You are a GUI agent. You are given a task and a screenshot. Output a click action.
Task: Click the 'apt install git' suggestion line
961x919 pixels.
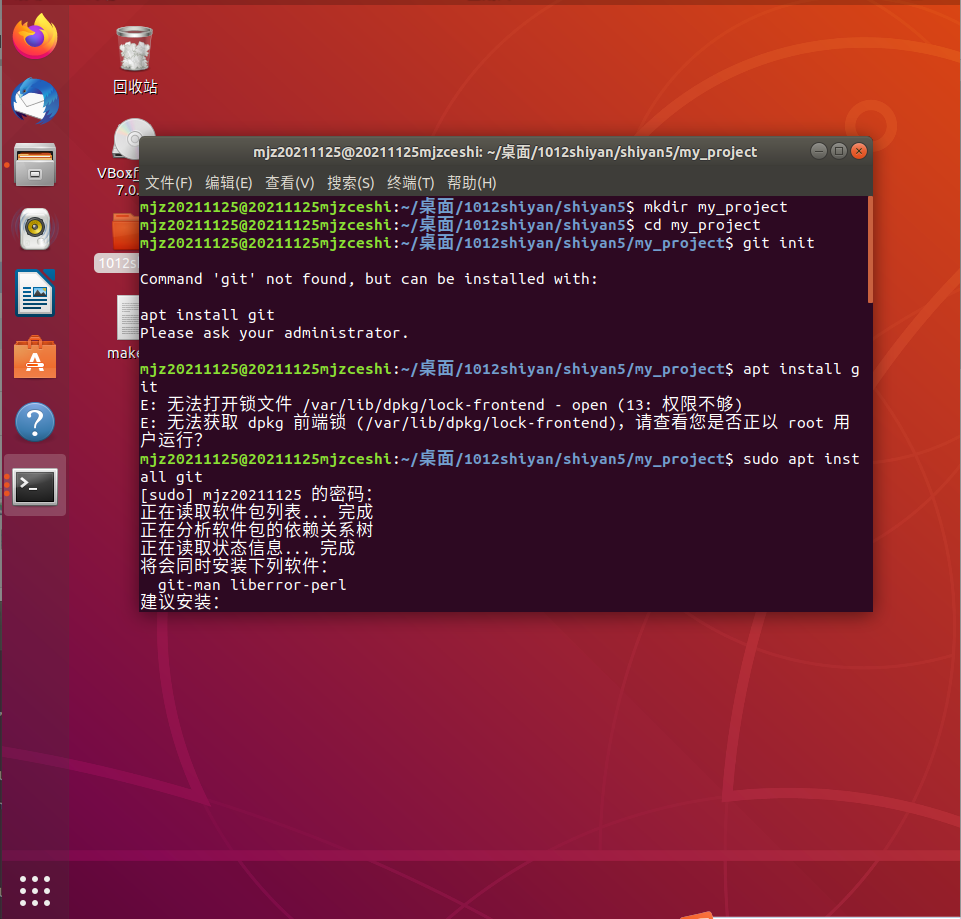point(207,315)
